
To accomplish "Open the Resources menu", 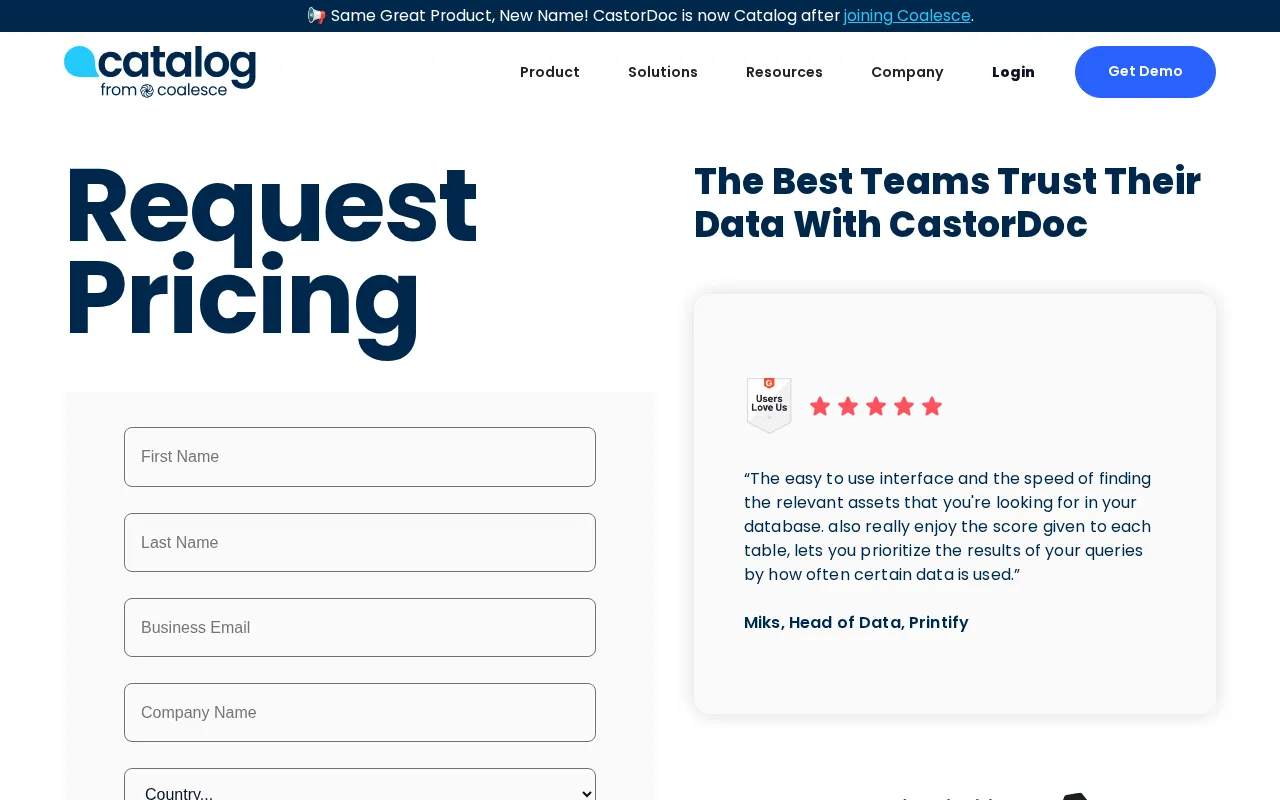I will (x=784, y=72).
